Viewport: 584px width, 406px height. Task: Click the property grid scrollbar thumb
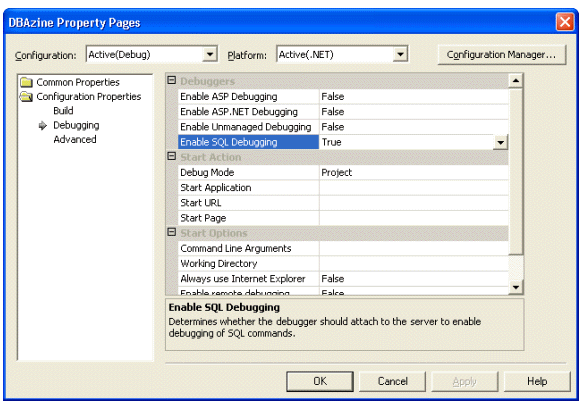coord(516,171)
